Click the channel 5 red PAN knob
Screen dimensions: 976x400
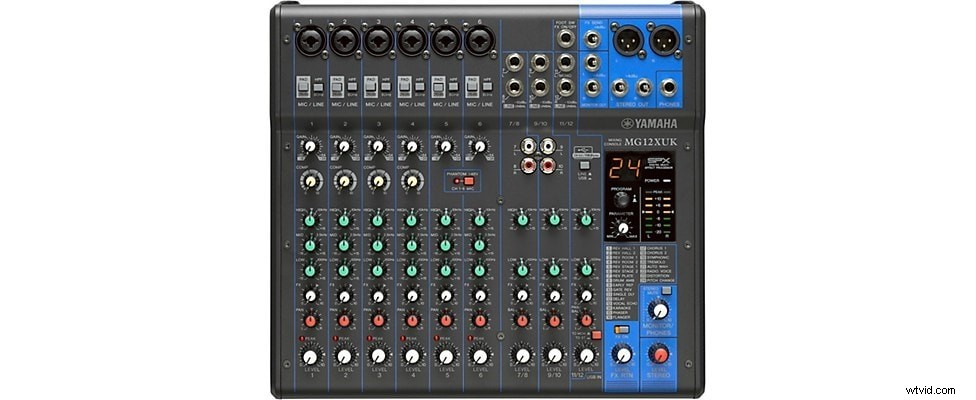pos(446,320)
